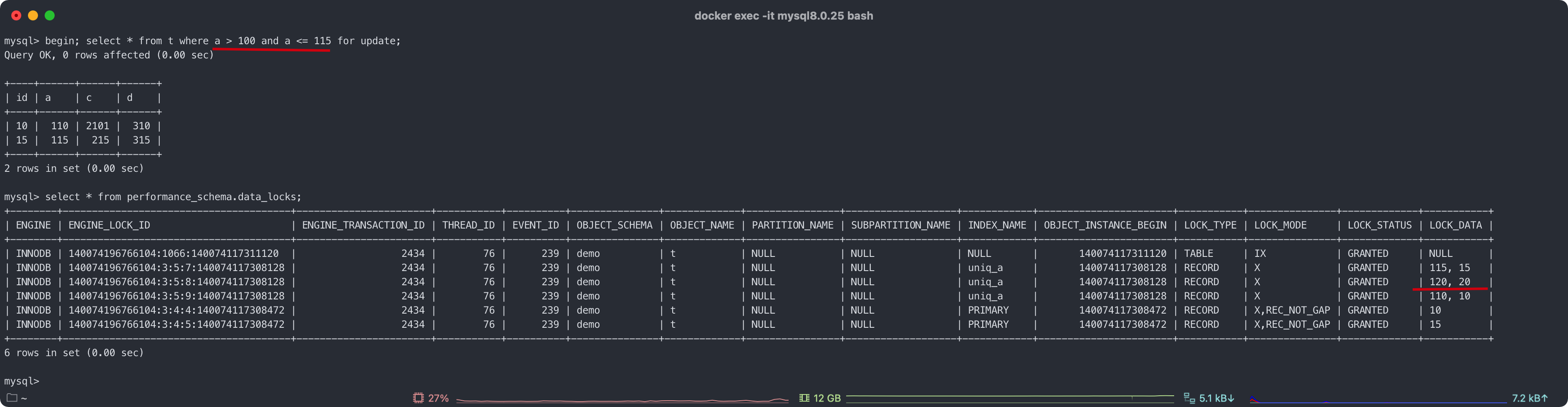This screenshot has width=1568, height=407.
Task: Click the network traffic graph
Action: point(1378,399)
